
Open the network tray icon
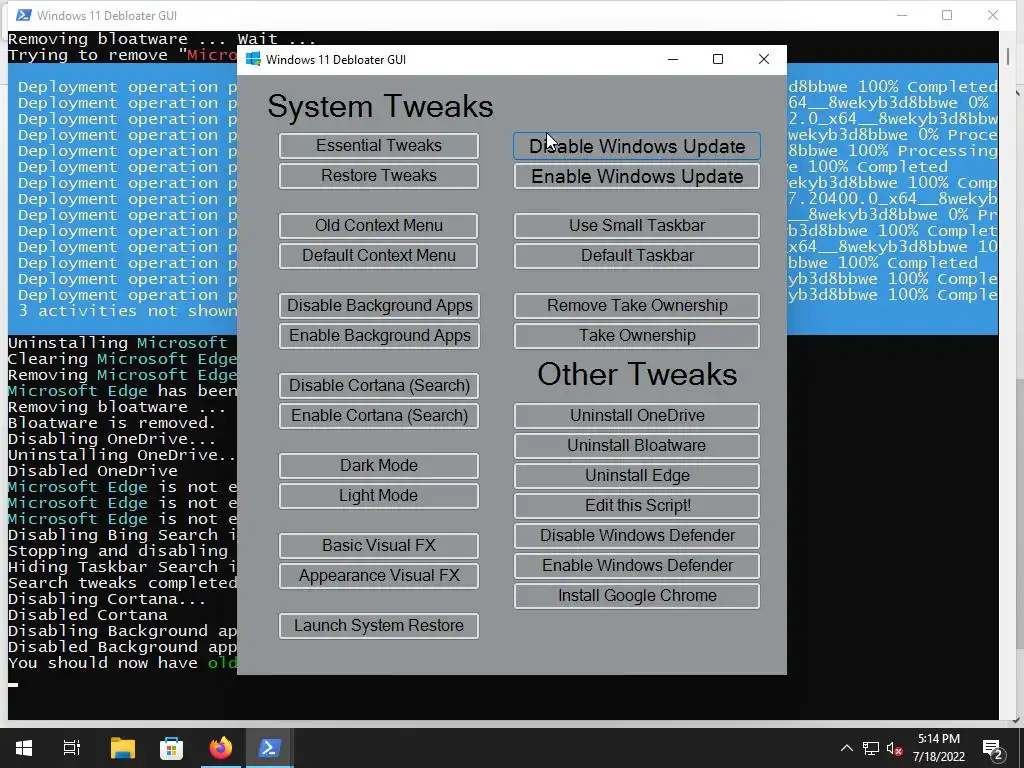871,748
